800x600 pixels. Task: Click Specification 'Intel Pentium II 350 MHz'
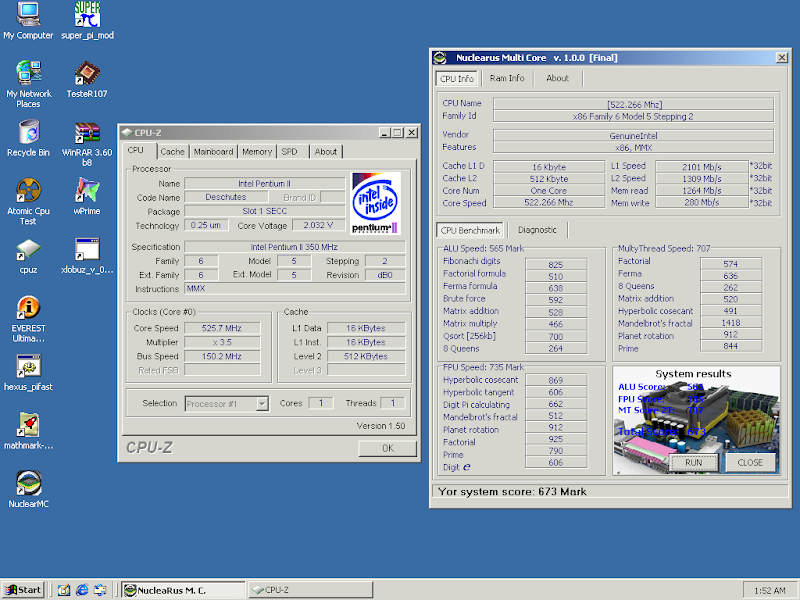click(x=294, y=247)
